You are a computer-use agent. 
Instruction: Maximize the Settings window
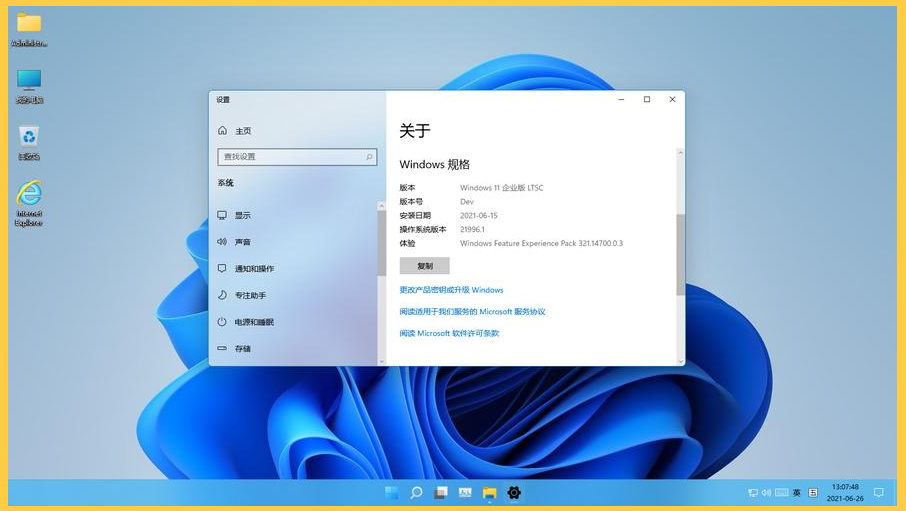[x=647, y=99]
